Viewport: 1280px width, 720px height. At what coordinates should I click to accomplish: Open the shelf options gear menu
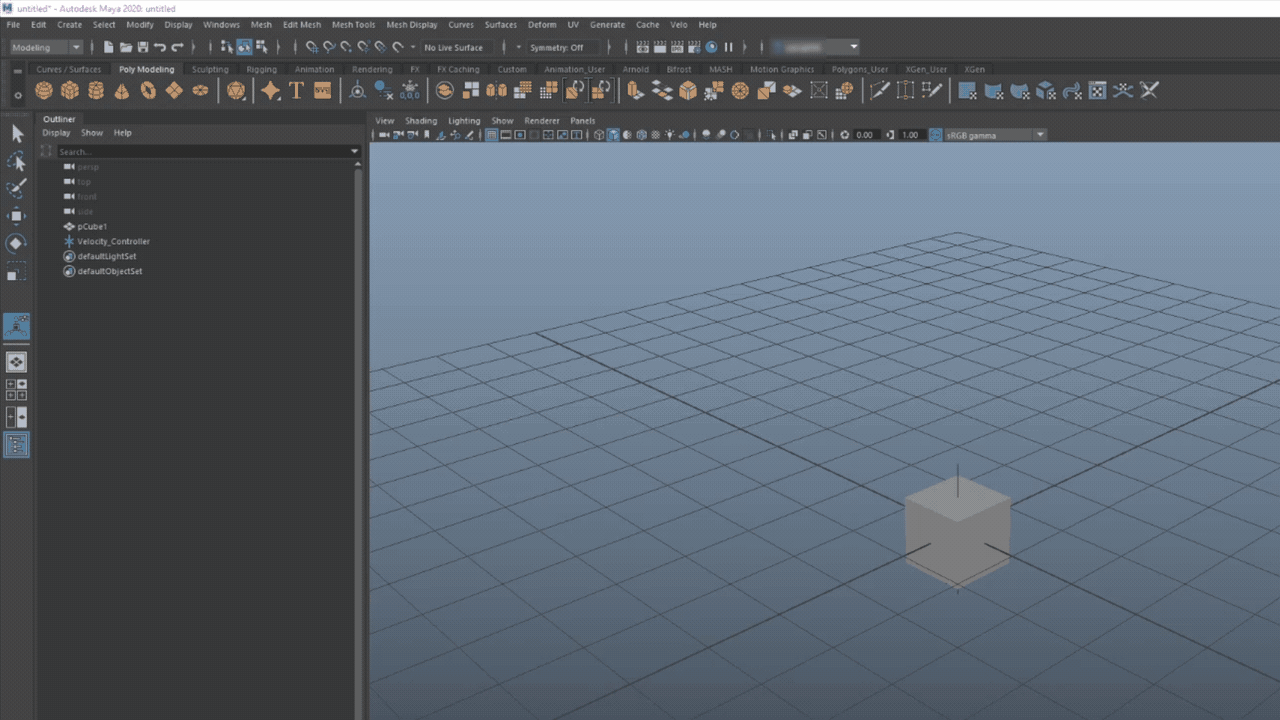17,96
